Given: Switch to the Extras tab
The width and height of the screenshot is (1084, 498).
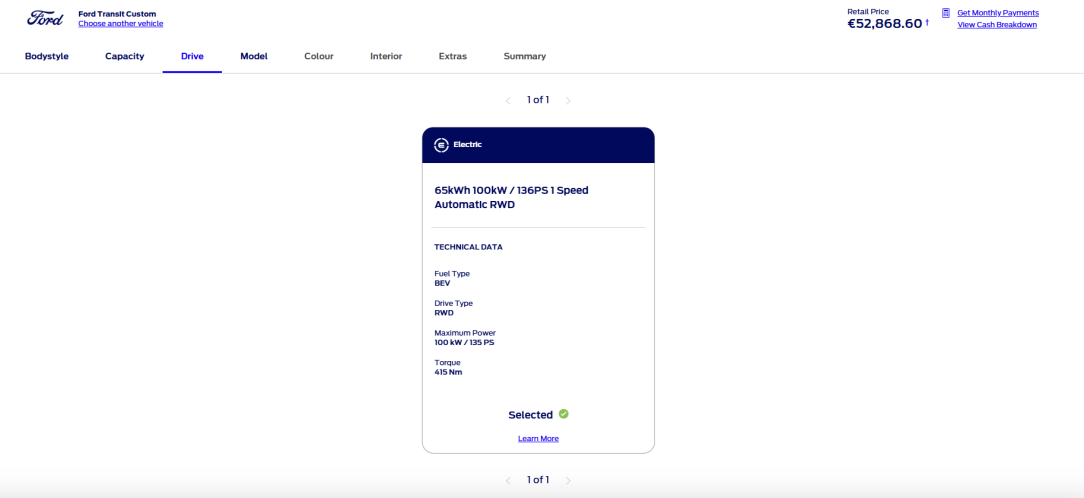Looking at the screenshot, I should tap(453, 56).
